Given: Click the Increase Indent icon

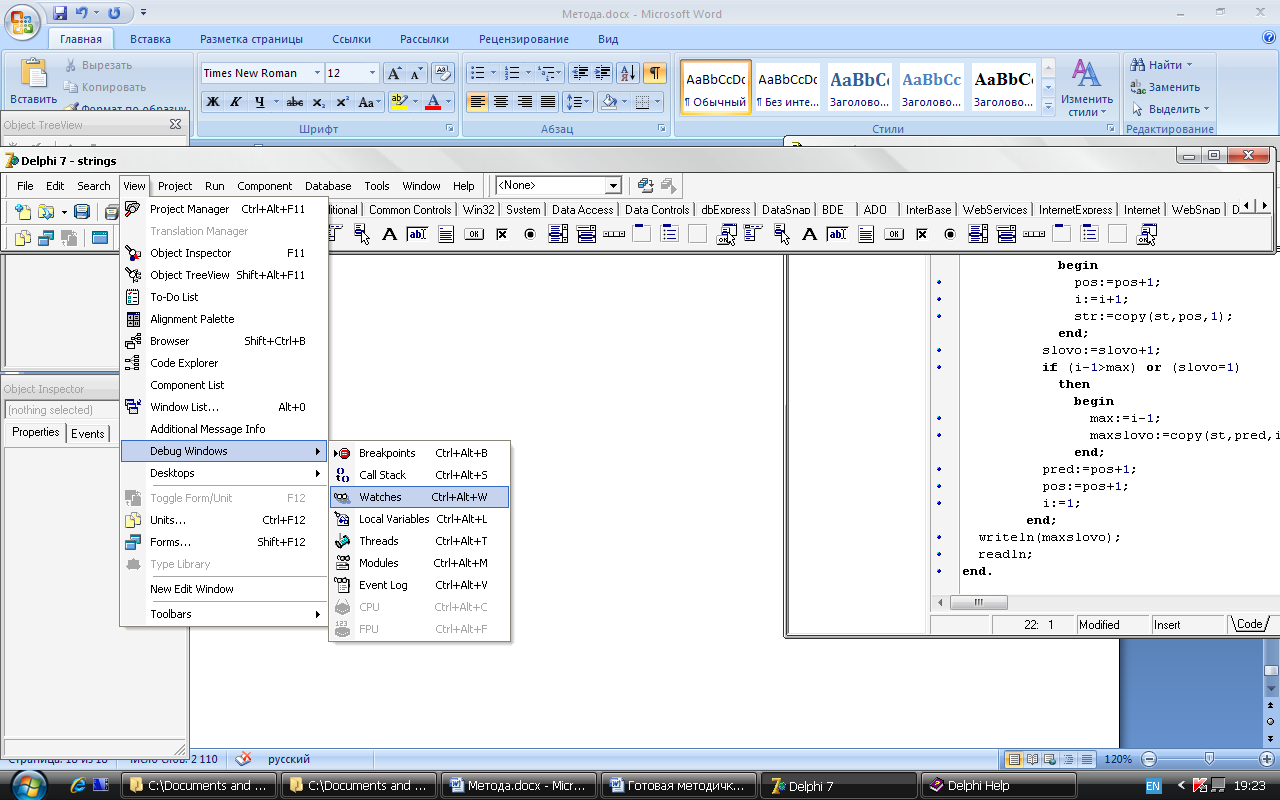Looking at the screenshot, I should (602, 73).
